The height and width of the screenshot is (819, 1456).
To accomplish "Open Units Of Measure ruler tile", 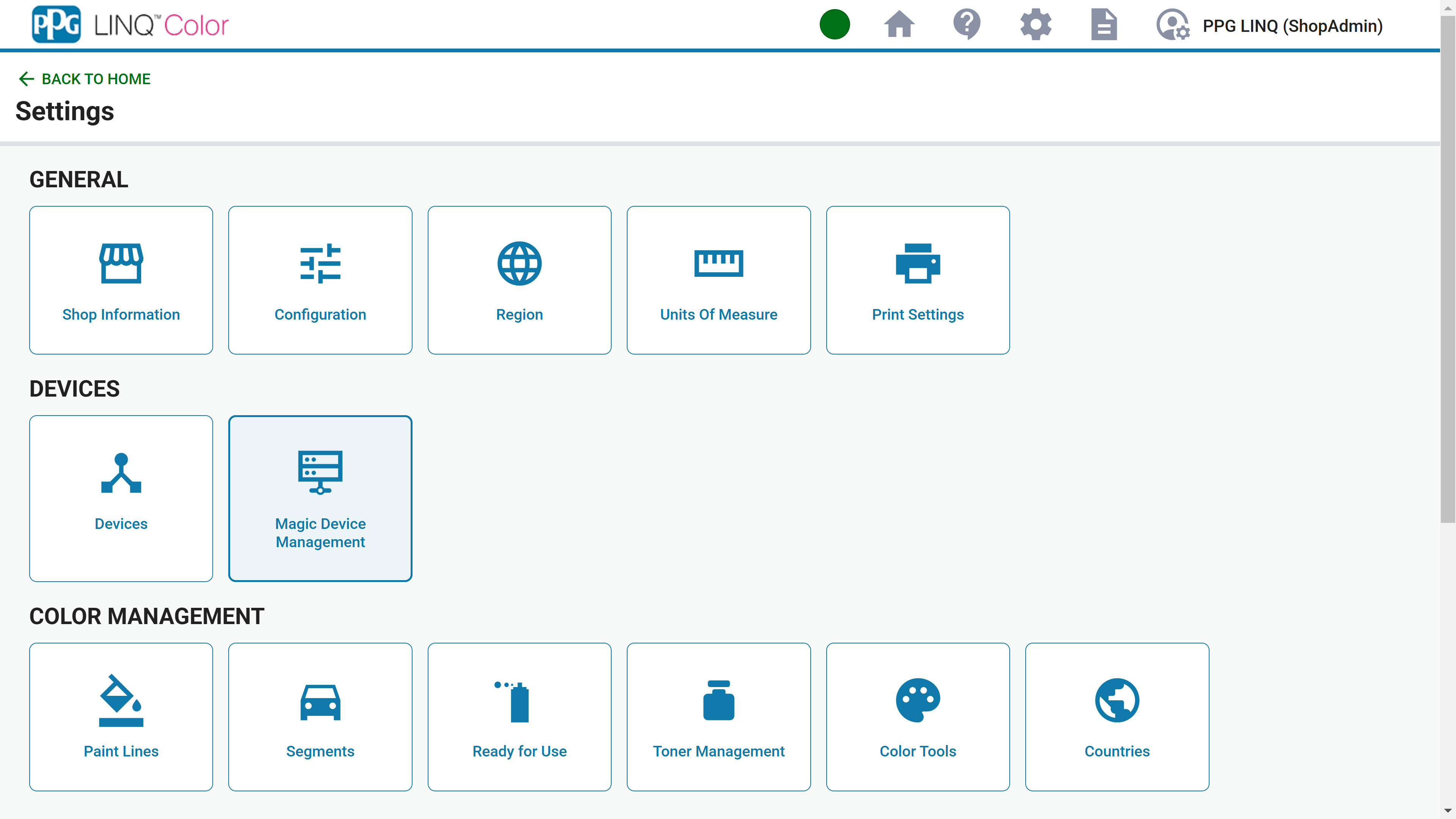I will pos(719,280).
